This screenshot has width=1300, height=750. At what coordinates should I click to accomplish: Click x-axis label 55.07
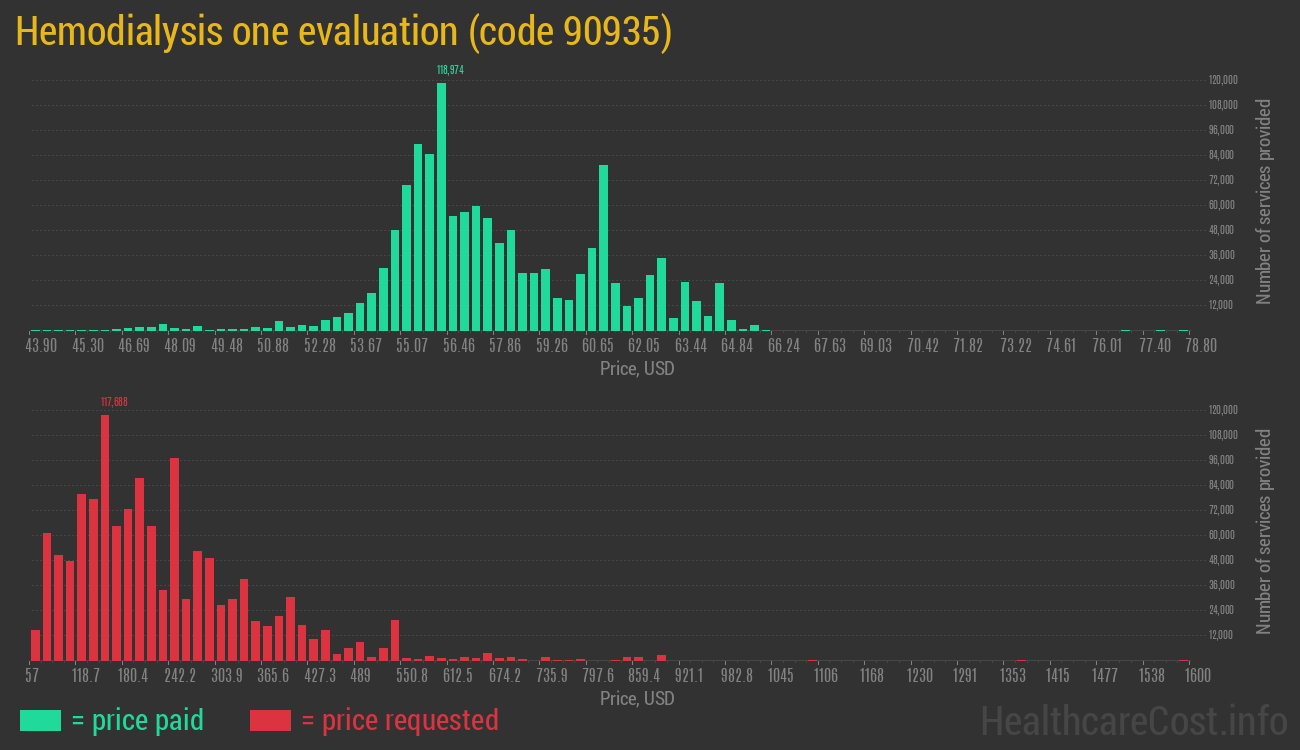(412, 346)
